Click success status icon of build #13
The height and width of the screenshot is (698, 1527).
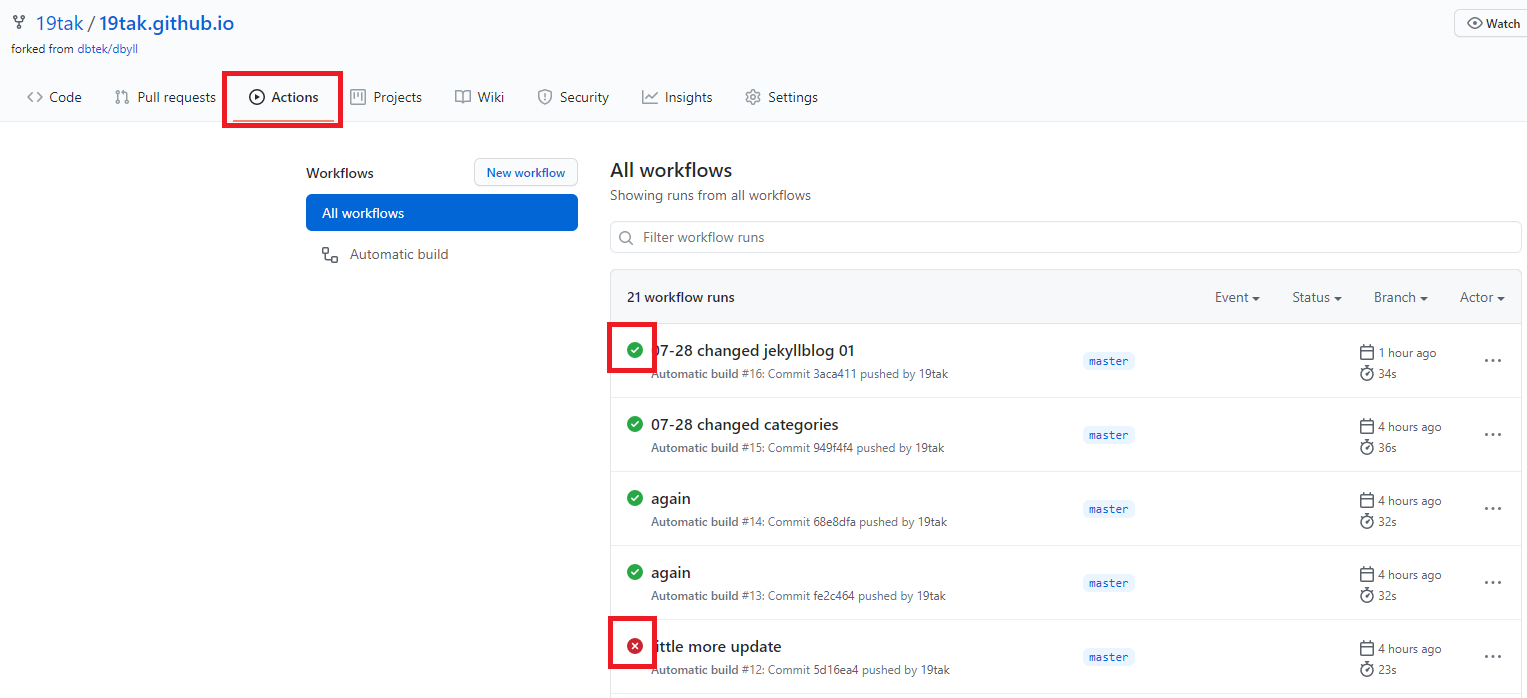point(634,572)
